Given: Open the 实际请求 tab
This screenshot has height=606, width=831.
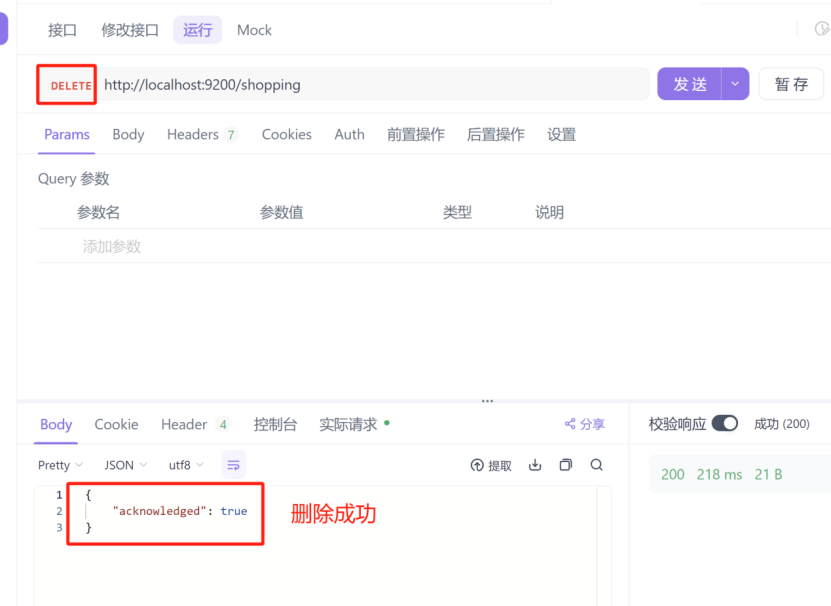Looking at the screenshot, I should (x=354, y=425).
